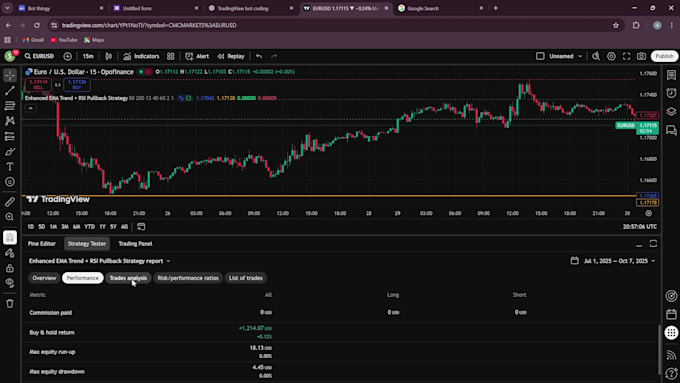
Task: Open the chats panel icon
Action: click(671, 130)
